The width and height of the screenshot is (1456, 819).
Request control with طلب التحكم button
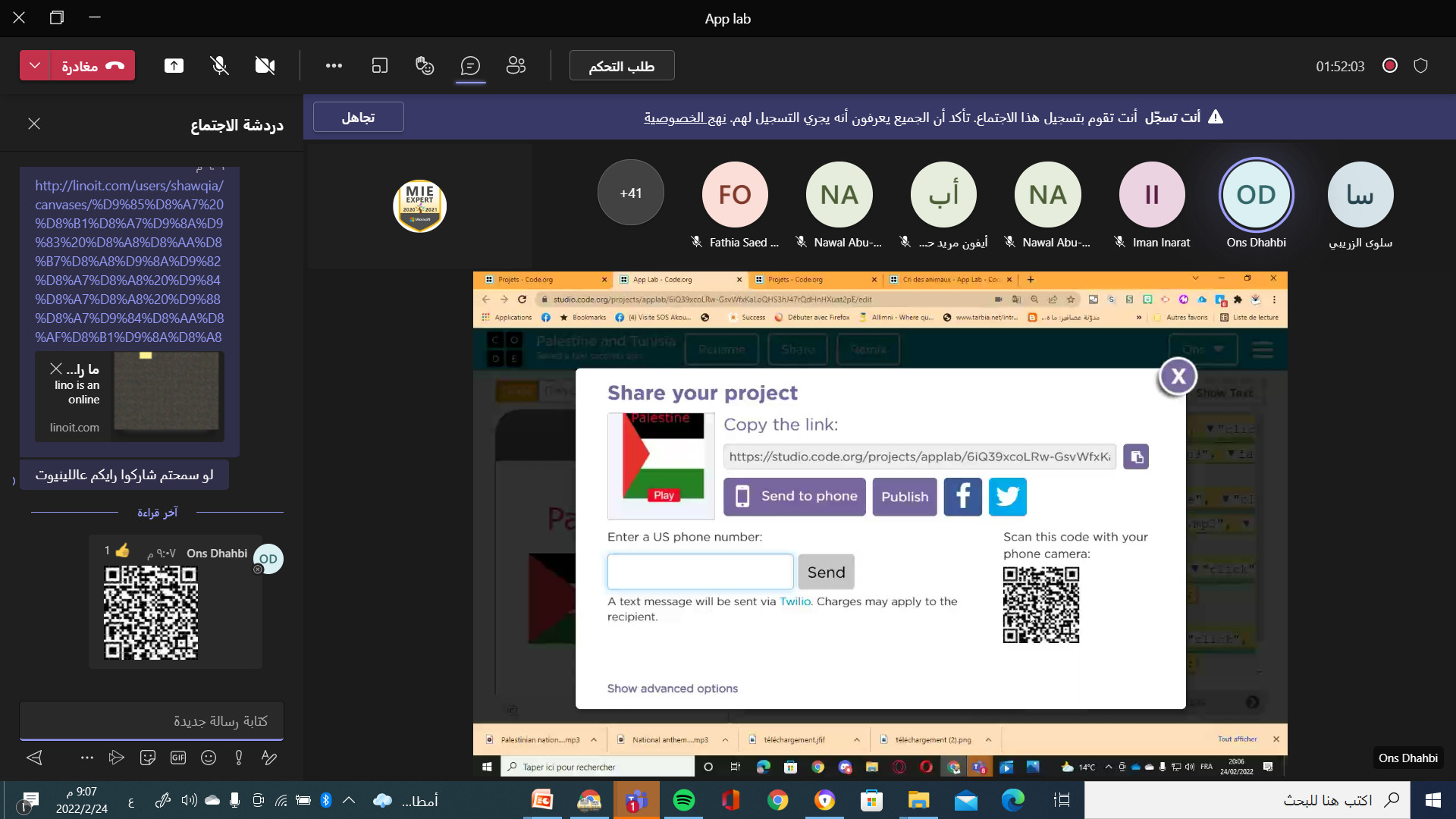point(622,66)
